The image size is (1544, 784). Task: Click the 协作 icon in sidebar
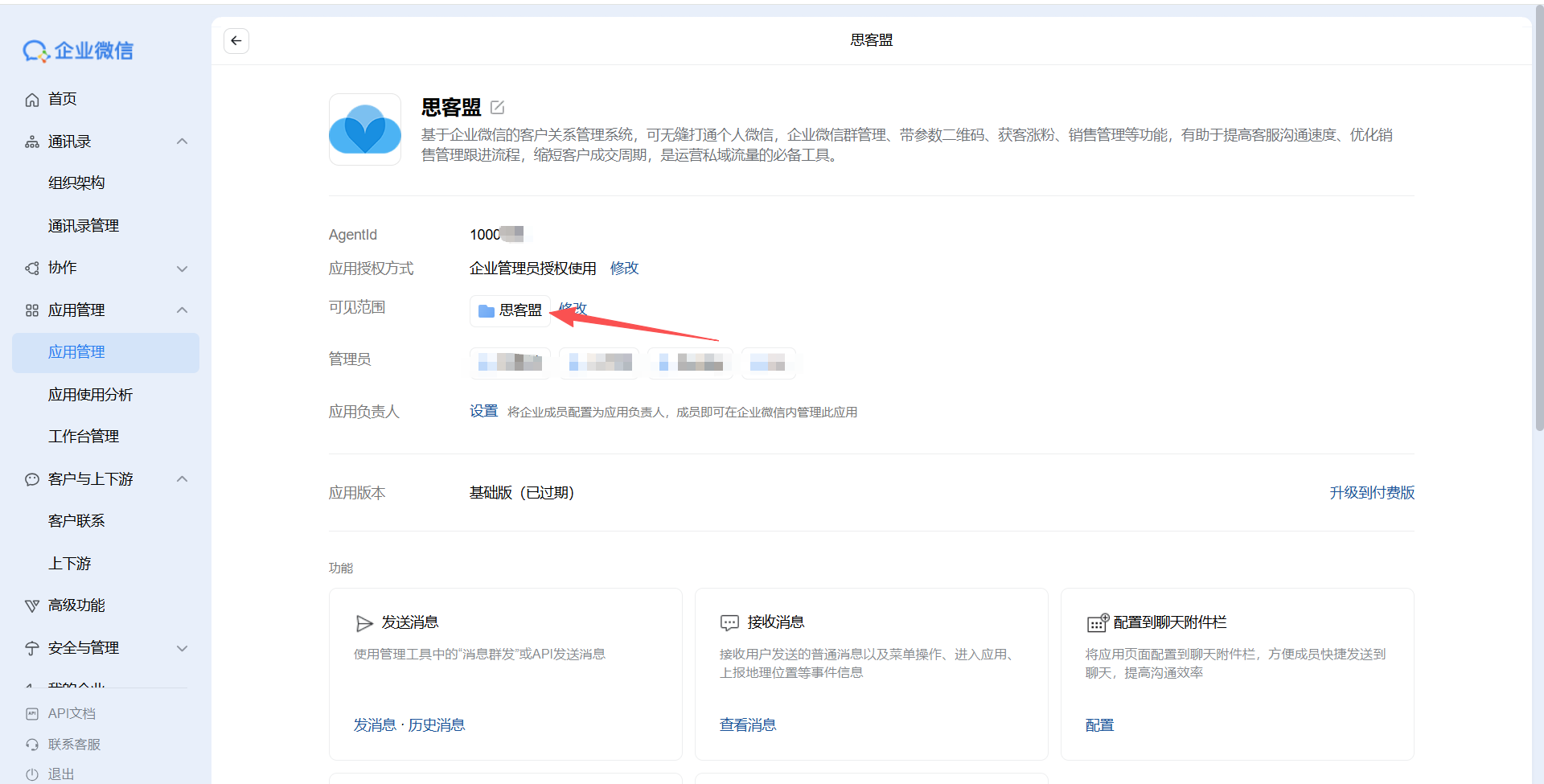32,268
